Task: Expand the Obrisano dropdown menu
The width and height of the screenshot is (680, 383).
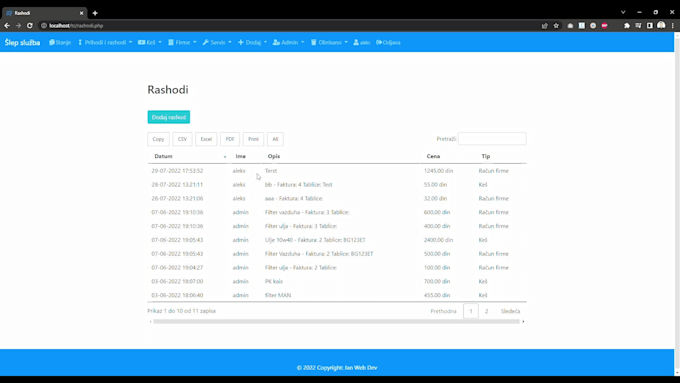Action: tap(329, 43)
